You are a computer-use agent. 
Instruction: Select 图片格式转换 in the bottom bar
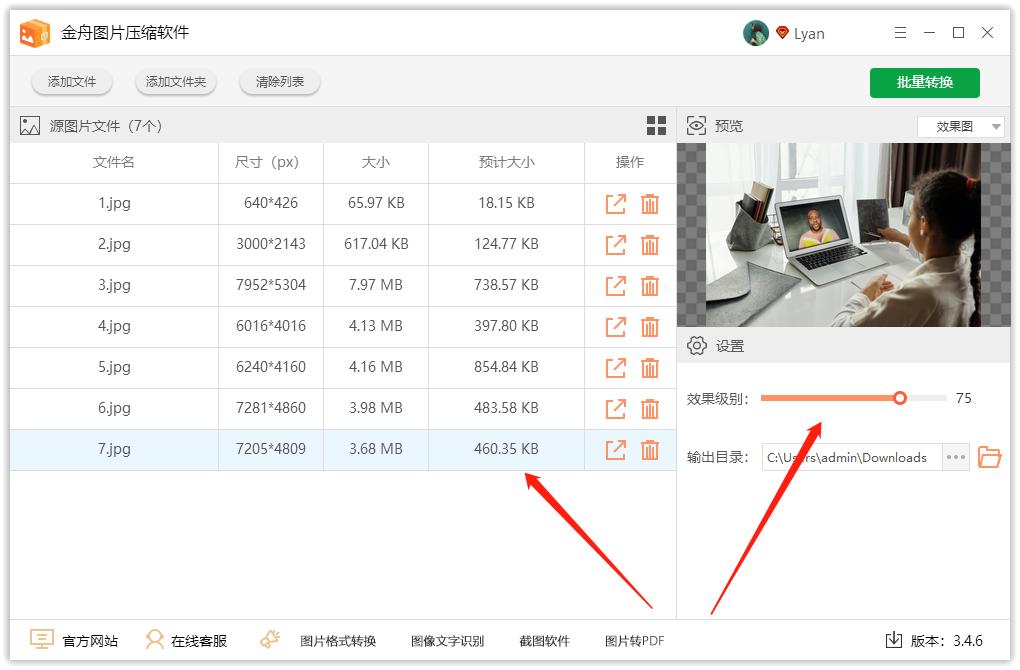(339, 639)
